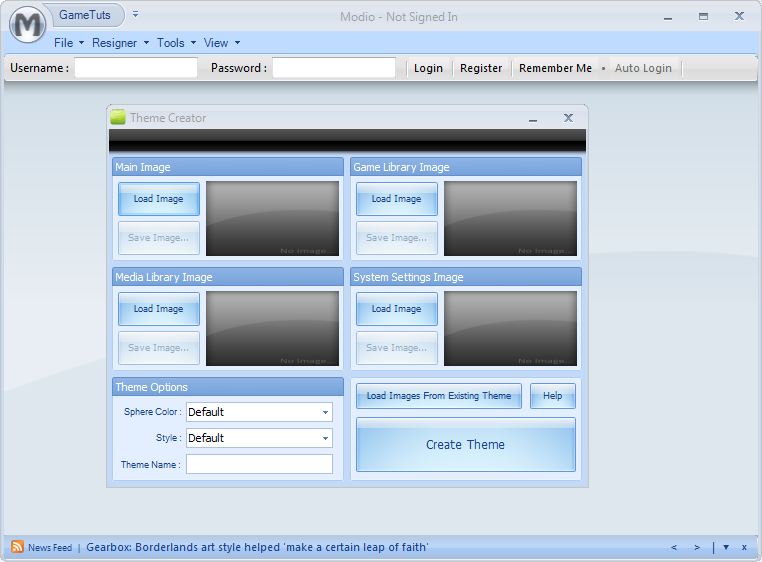762x562 pixels.
Task: Open the quick access toolbar dropdown arrow
Action: click(x=136, y=15)
